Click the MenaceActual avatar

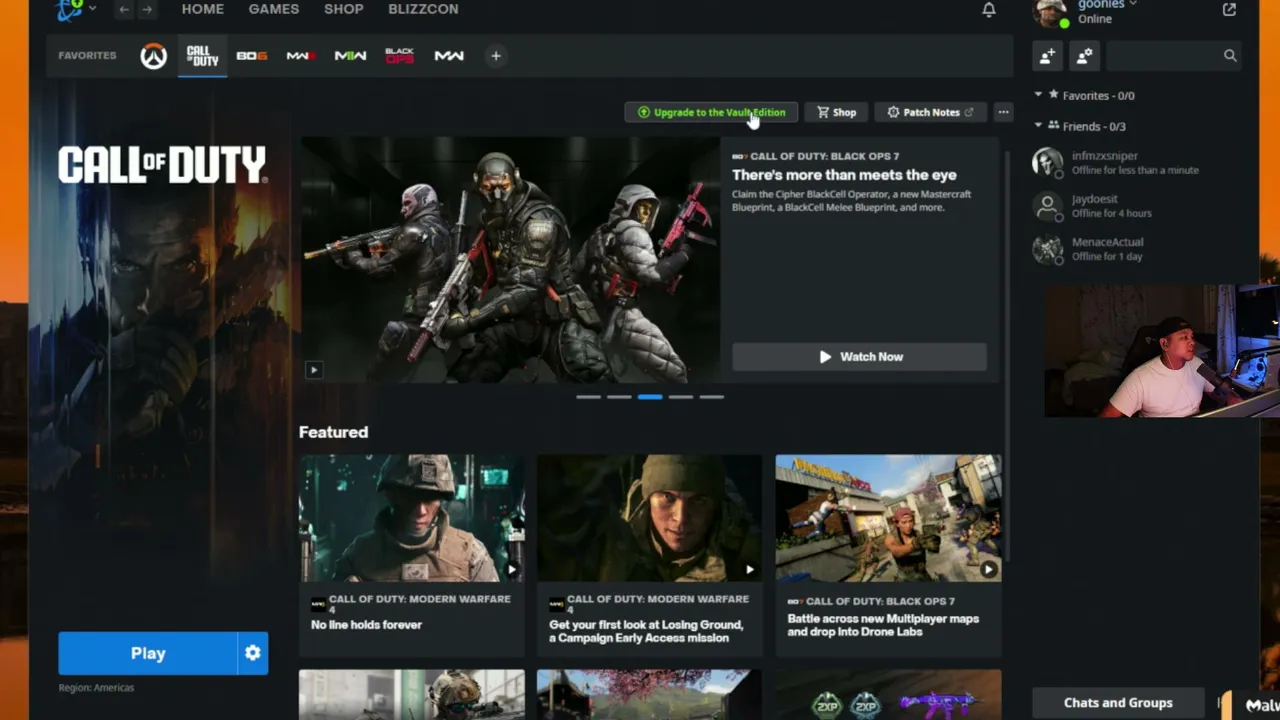click(1047, 249)
